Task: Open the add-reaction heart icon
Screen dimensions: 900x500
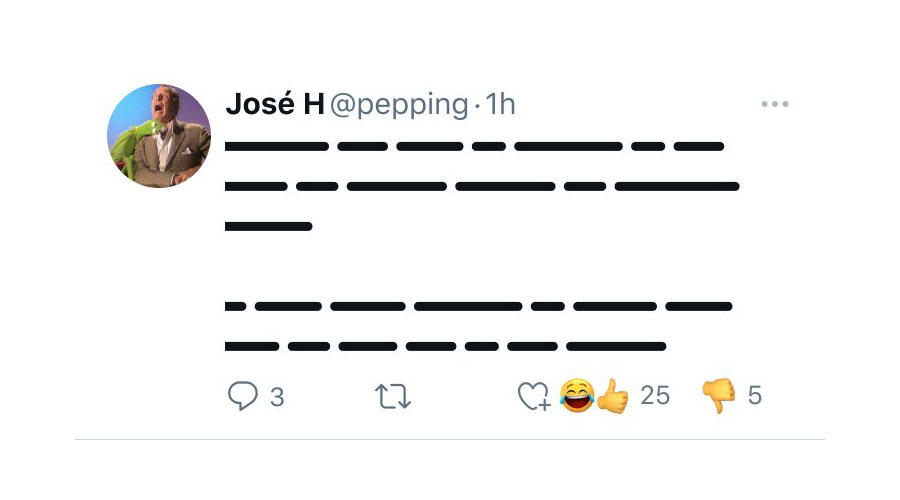Action: click(533, 396)
